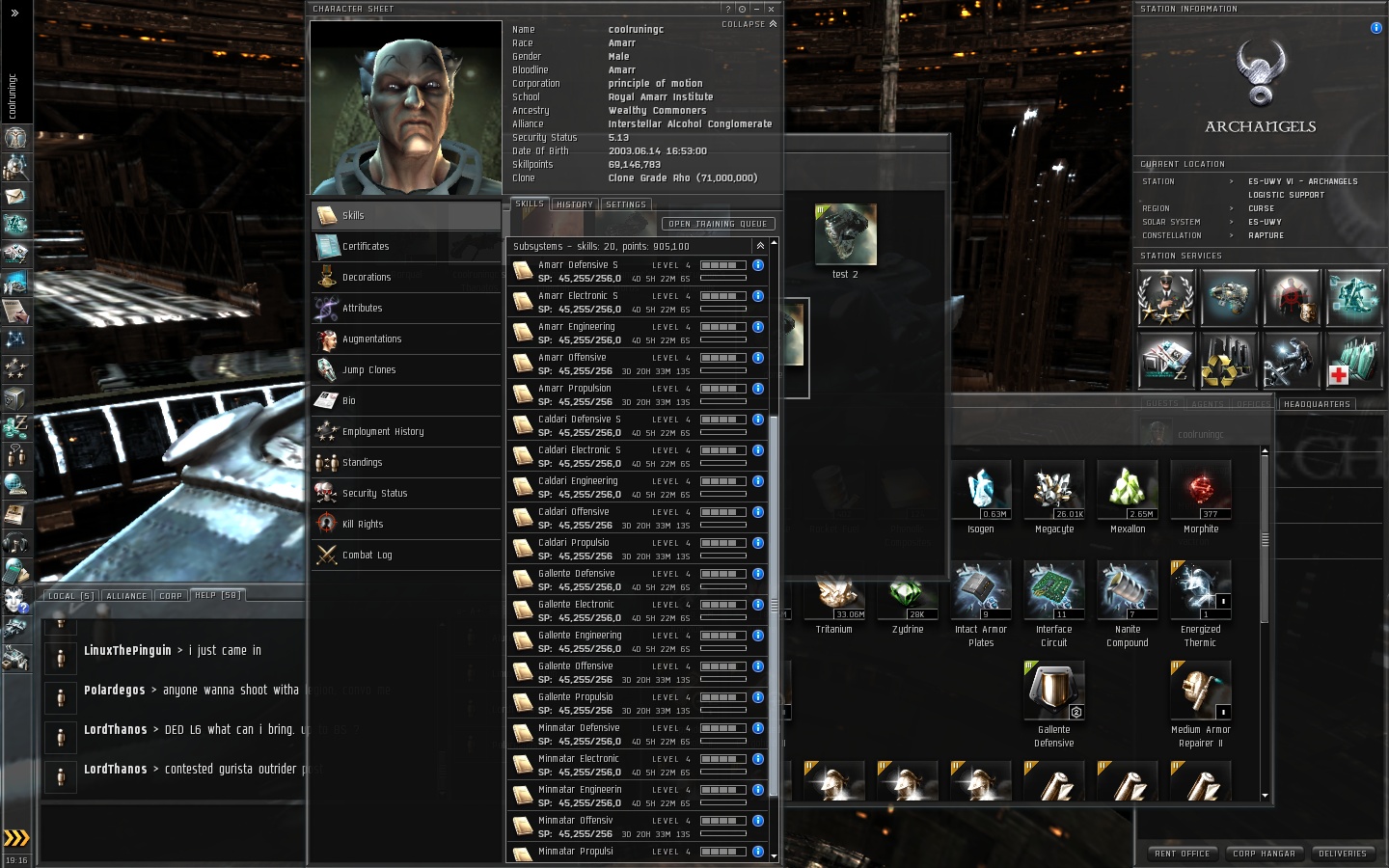Open the Character Sheet Vitruvian icon in sidebar
The height and width of the screenshot is (868, 1389).
[x=15, y=138]
